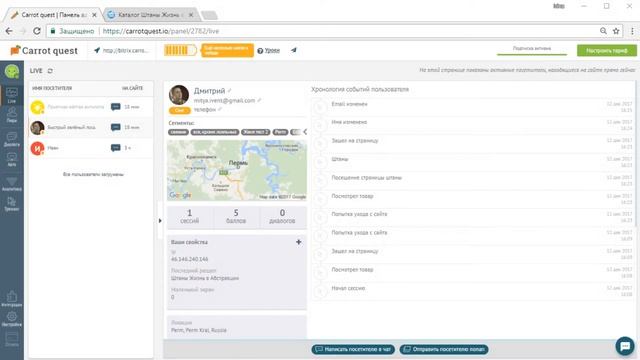
Task: Select the Быстрый visitor row
Action: 91,127
